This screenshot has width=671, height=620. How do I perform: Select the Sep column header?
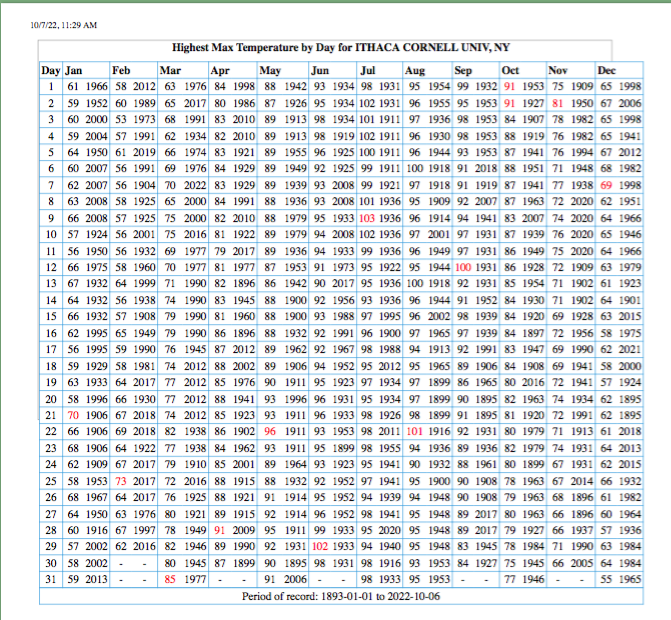[463, 71]
